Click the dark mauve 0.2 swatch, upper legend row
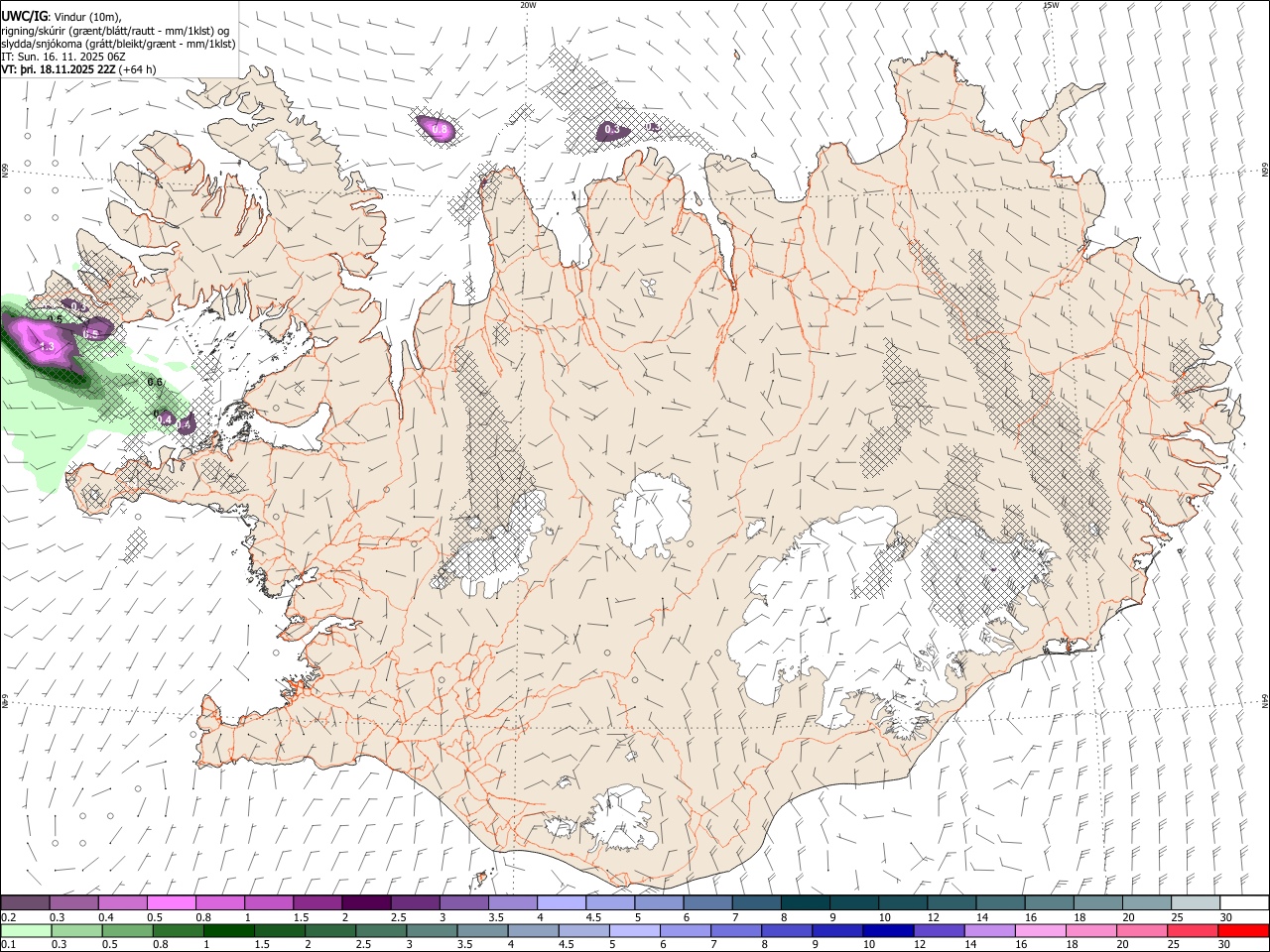 [x=25, y=903]
